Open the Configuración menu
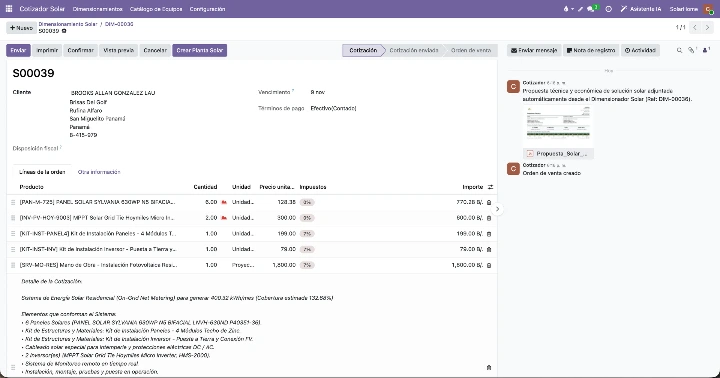Image resolution: width=720 pixels, height=378 pixels. [x=207, y=9]
